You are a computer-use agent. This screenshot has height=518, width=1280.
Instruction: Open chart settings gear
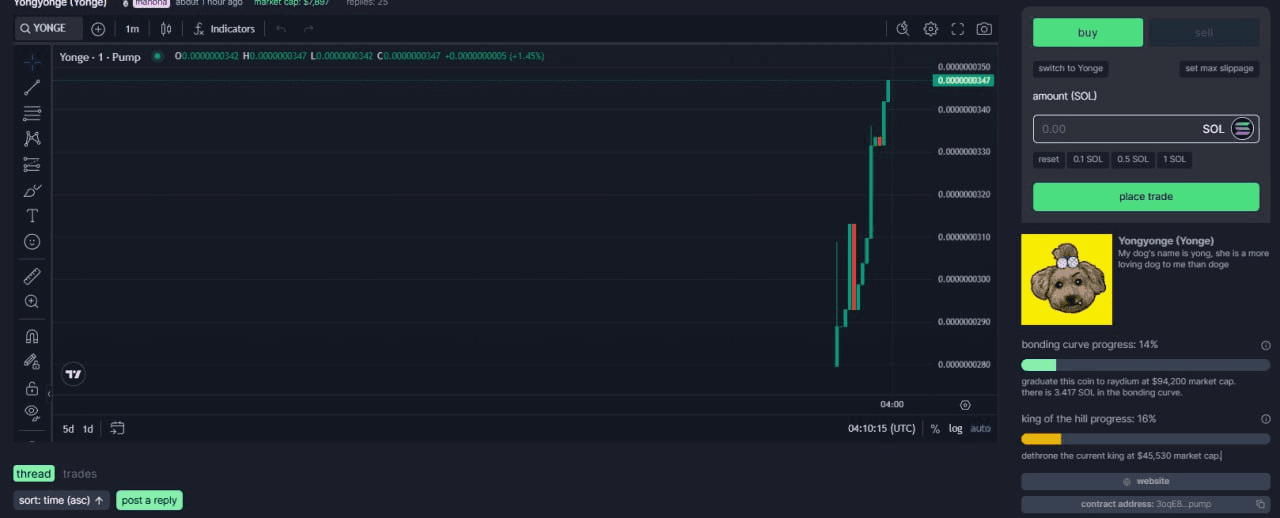coord(931,29)
